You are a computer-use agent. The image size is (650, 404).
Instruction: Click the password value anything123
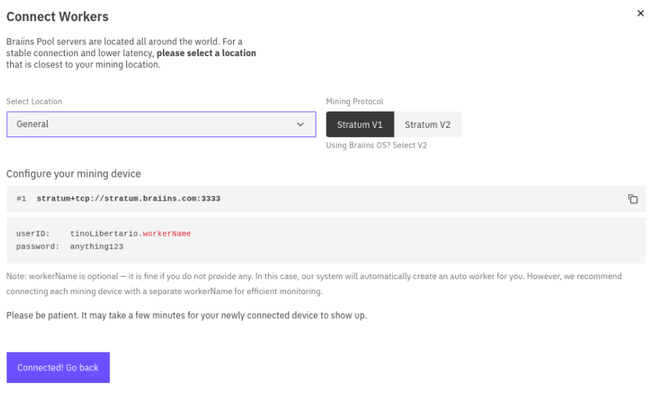point(96,246)
